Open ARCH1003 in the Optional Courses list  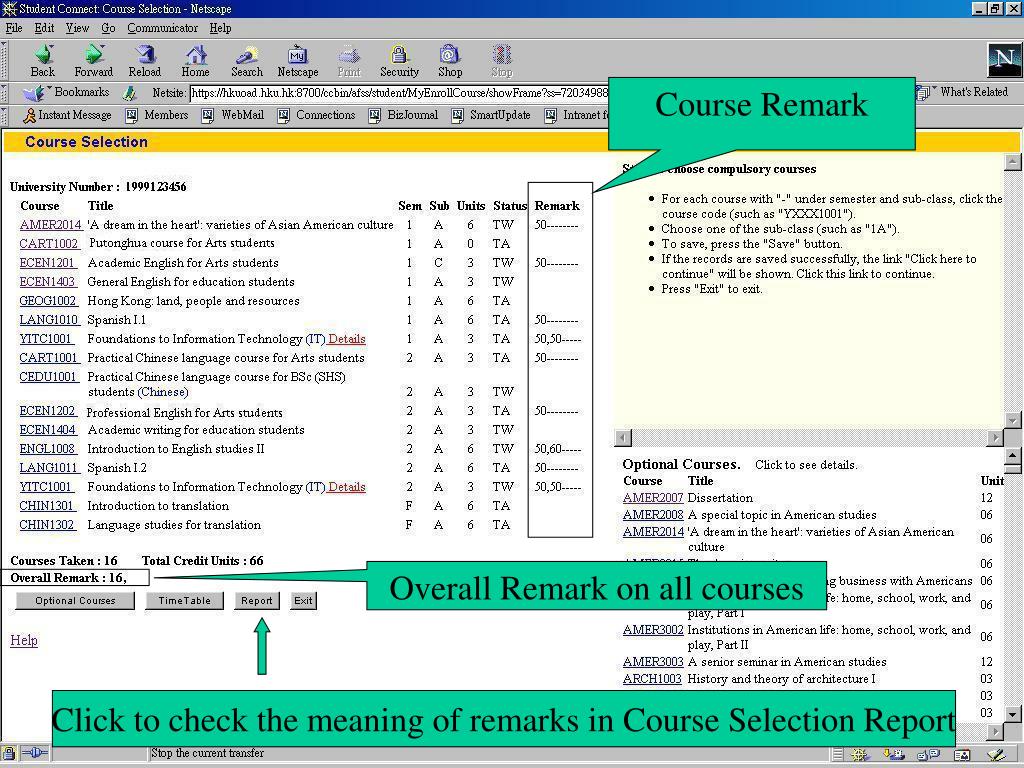[x=652, y=679]
